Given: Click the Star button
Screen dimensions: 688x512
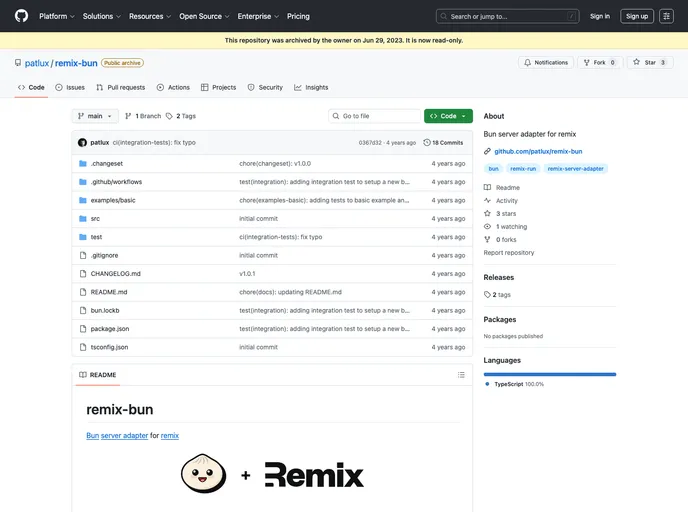Looking at the screenshot, I should pos(649,62).
